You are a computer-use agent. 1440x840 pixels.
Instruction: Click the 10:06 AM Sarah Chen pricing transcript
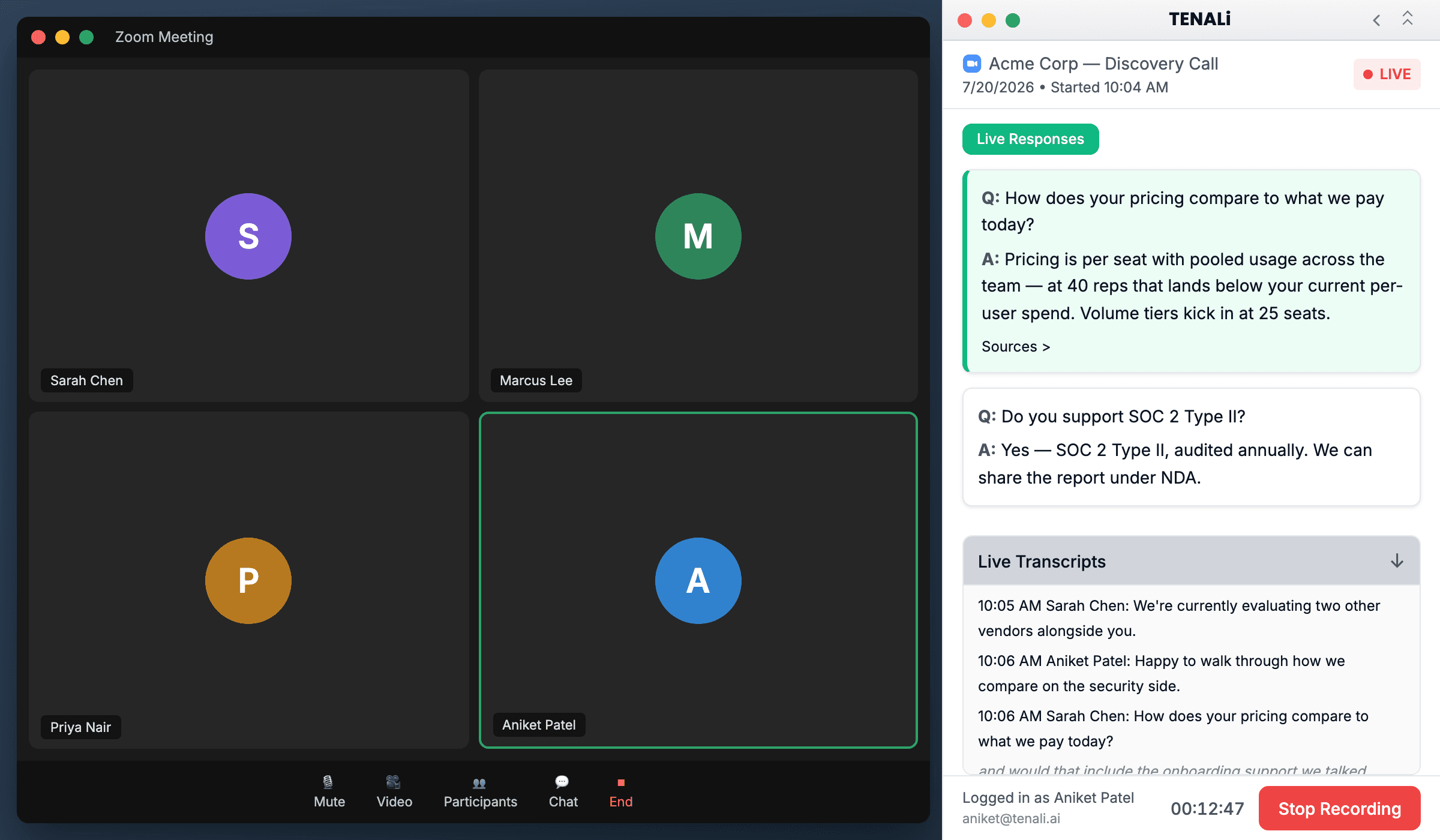[1173, 728]
